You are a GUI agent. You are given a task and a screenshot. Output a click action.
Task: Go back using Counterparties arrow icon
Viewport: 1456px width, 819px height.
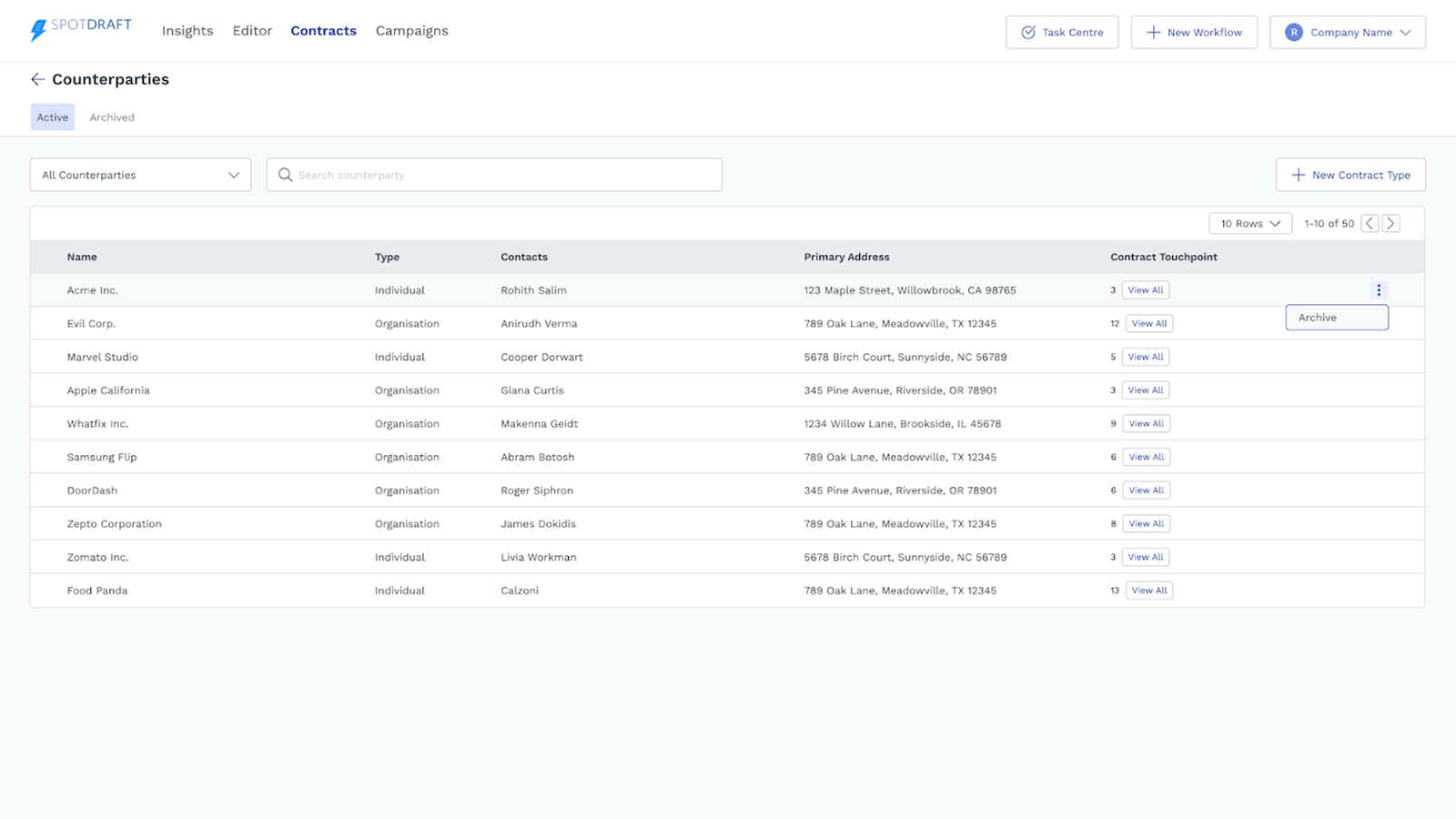tap(37, 79)
